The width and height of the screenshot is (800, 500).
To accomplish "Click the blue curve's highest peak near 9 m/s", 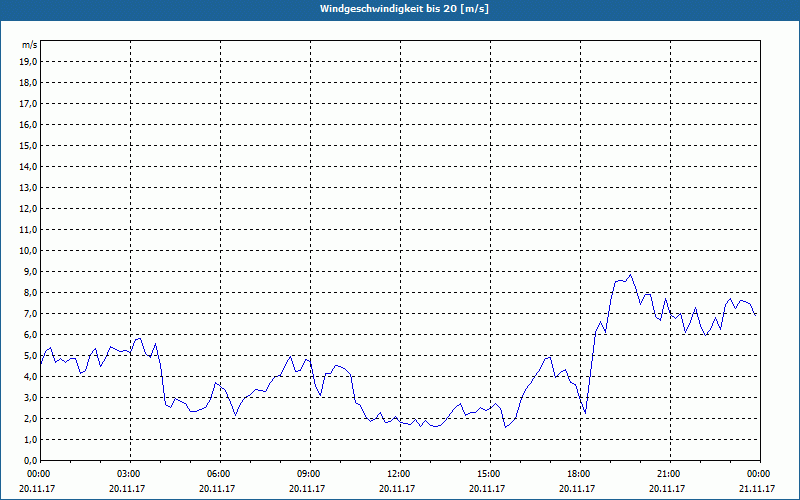I will pos(631,275).
